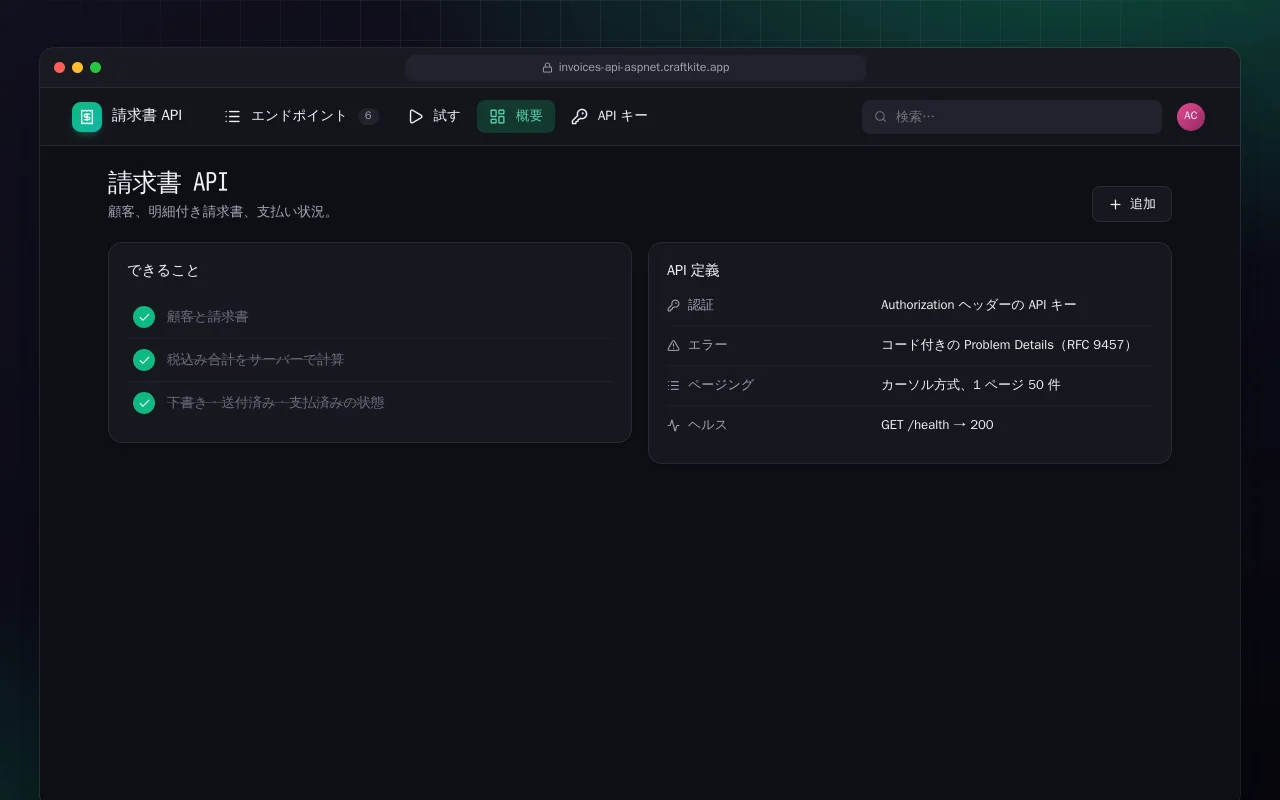This screenshot has height=800, width=1280.
Task: Click the 'GET /health → 200' value
Action: 937,425
